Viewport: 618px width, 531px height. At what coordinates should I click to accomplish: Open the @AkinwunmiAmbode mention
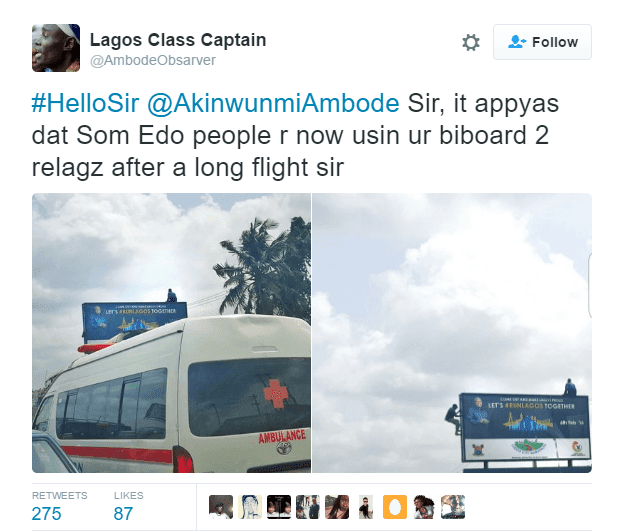[x=273, y=103]
